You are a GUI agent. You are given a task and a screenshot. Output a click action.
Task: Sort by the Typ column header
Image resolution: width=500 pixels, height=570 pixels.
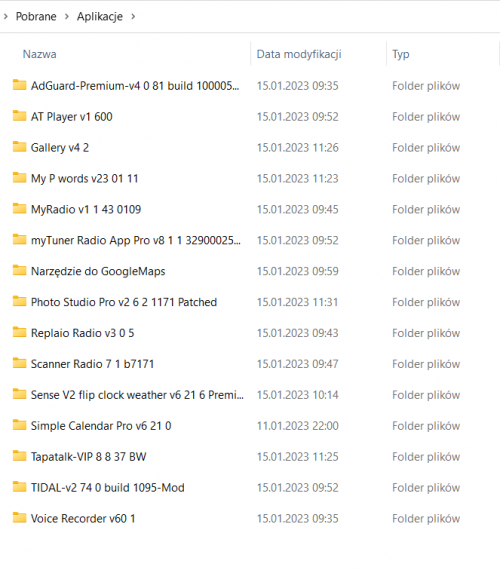coord(401,55)
